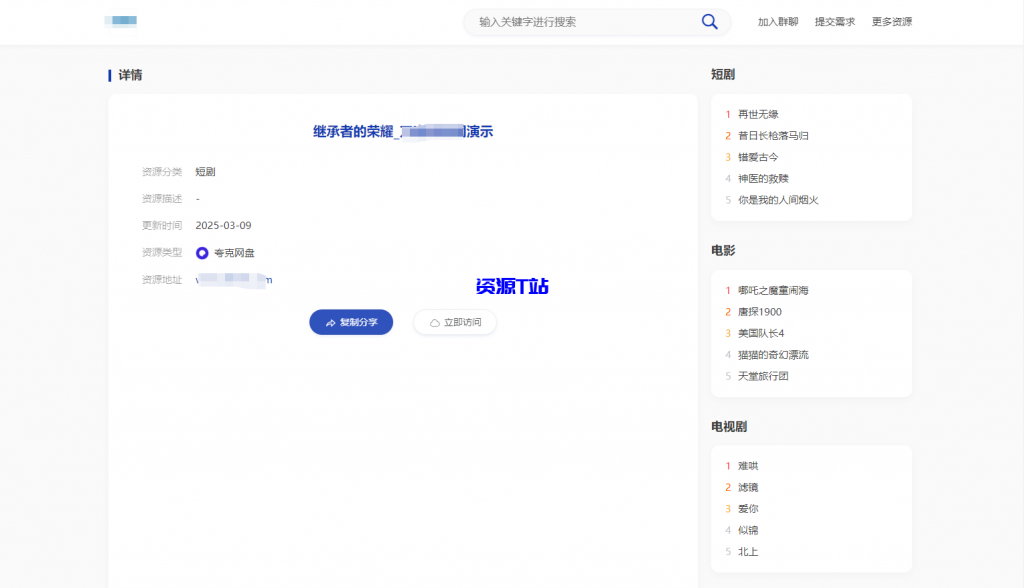Open 更多资源 in the top right
The height and width of the screenshot is (588, 1024).
coord(894,21)
